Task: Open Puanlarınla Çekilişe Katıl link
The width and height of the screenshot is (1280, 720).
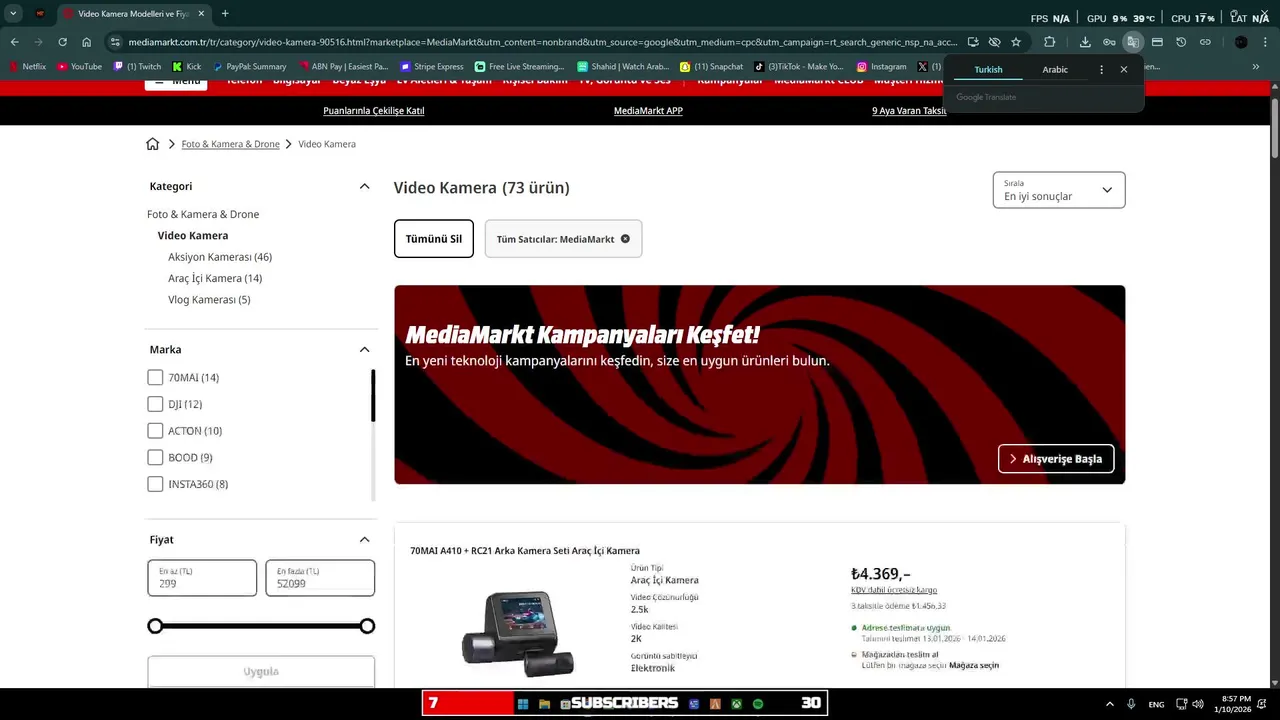Action: pyautogui.click(x=374, y=111)
